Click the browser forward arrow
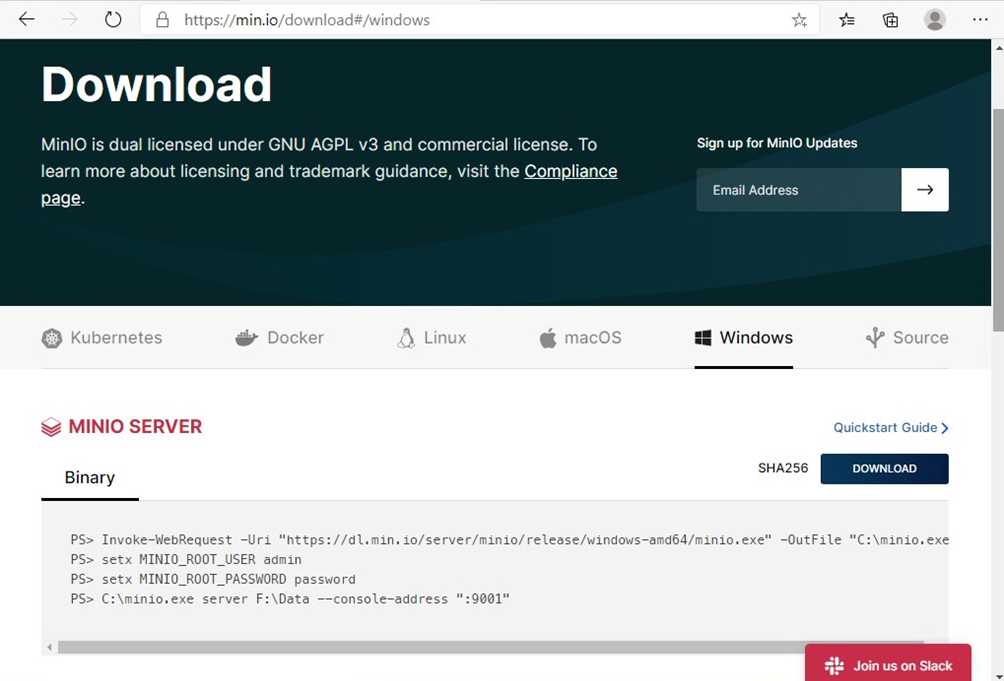The height and width of the screenshot is (681, 1004). pyautogui.click(x=70, y=19)
